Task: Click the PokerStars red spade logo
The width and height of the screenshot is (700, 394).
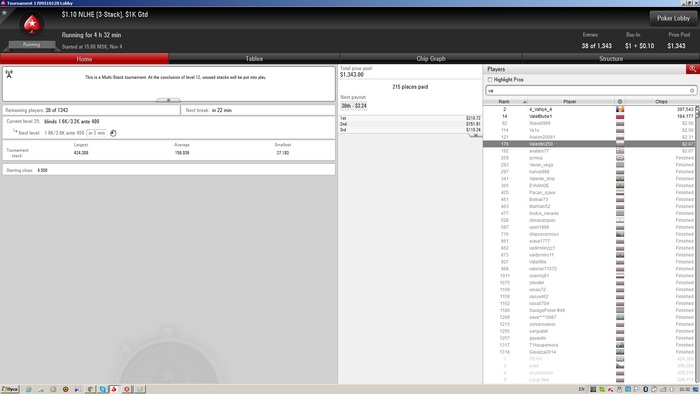Action: 32,24
